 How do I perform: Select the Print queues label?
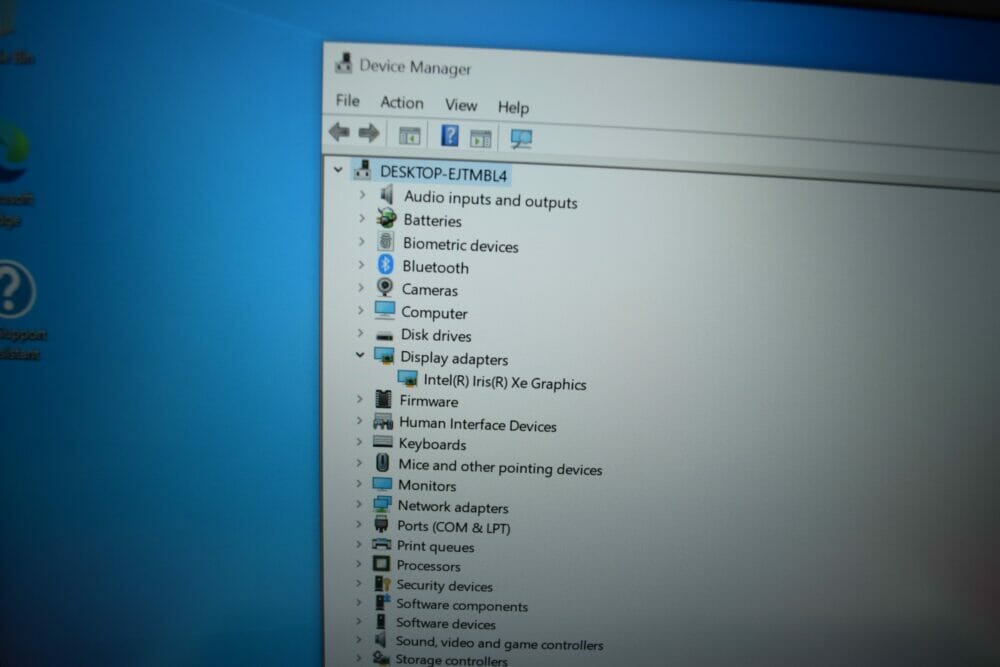point(435,546)
